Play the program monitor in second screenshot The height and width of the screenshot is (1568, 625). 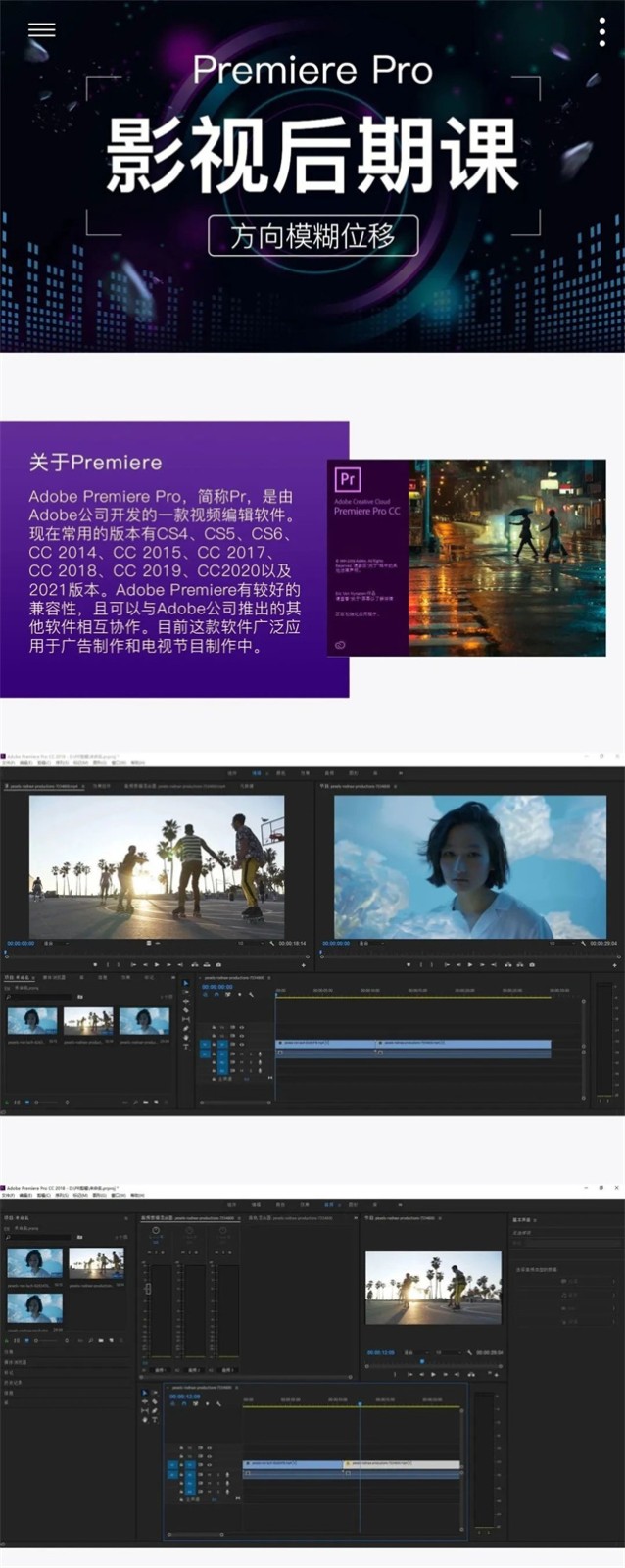click(x=433, y=1375)
